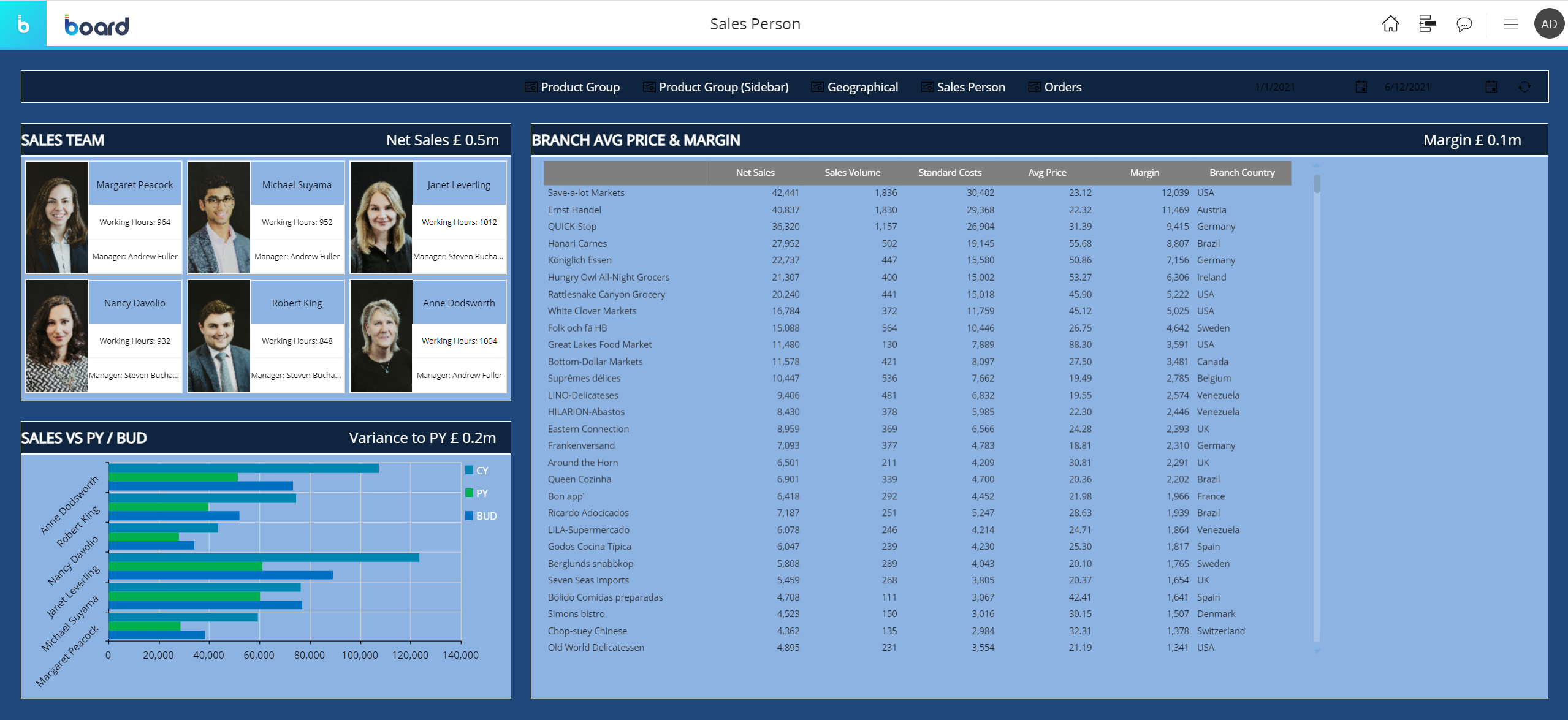
Task: Click the screen icon beside Orders
Action: [x=1034, y=87]
